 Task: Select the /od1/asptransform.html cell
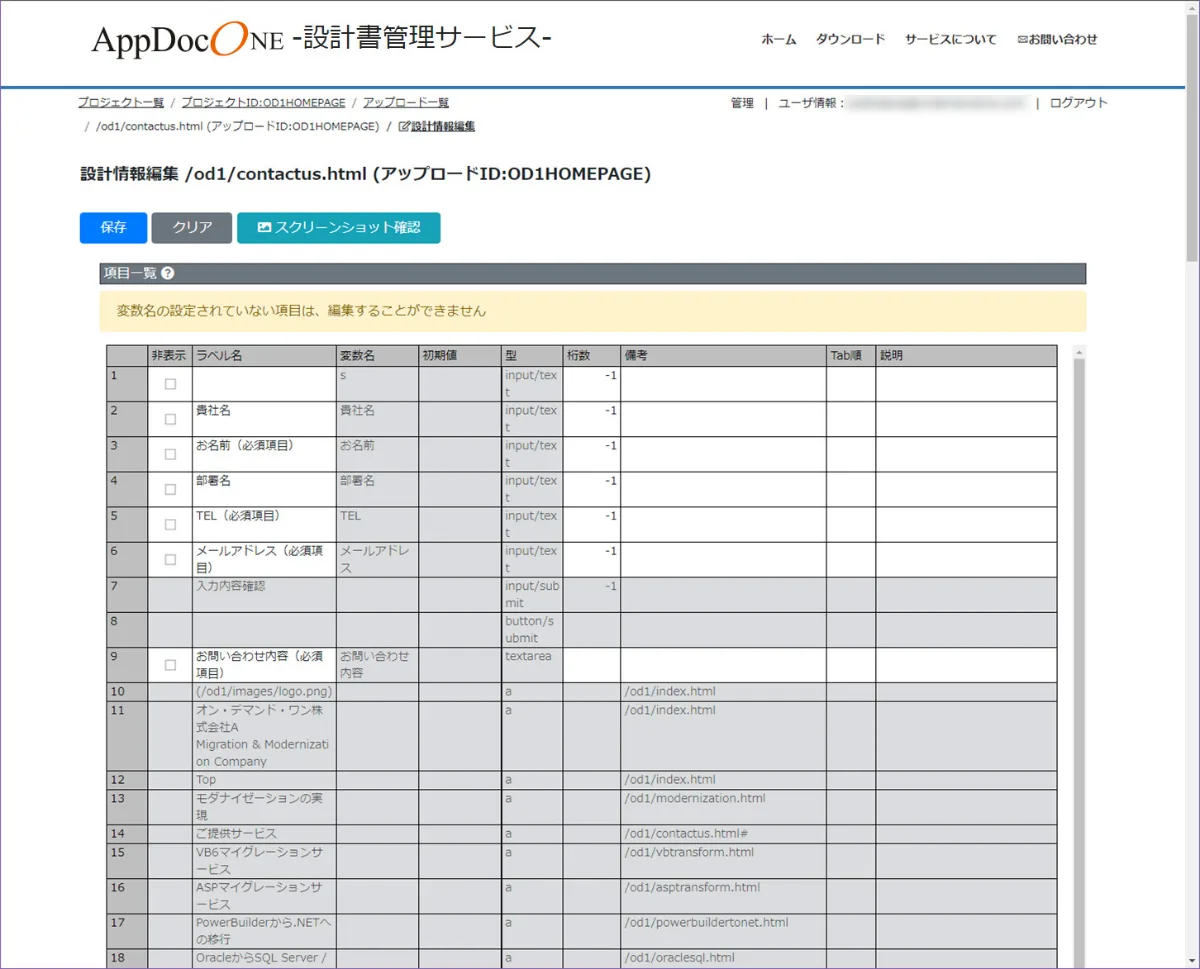point(723,896)
